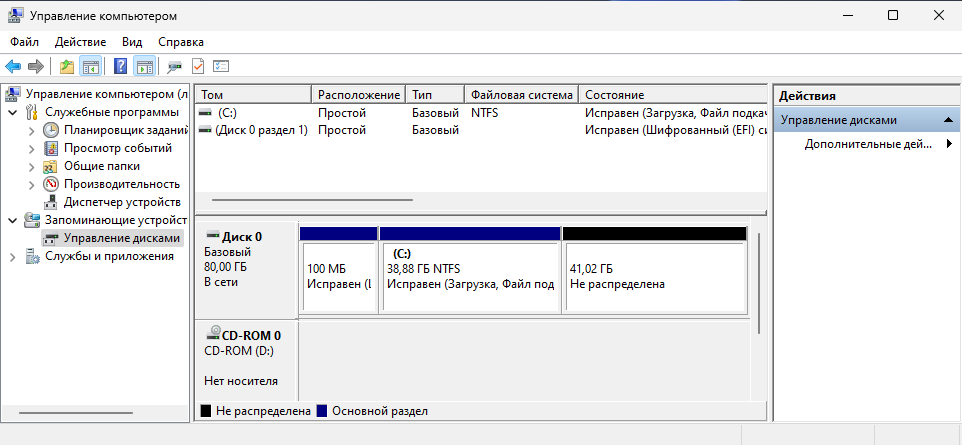Viewport: 962px width, 445px height.
Task: Select the 41,02 ГБ Не распределена space
Action: tap(655, 271)
